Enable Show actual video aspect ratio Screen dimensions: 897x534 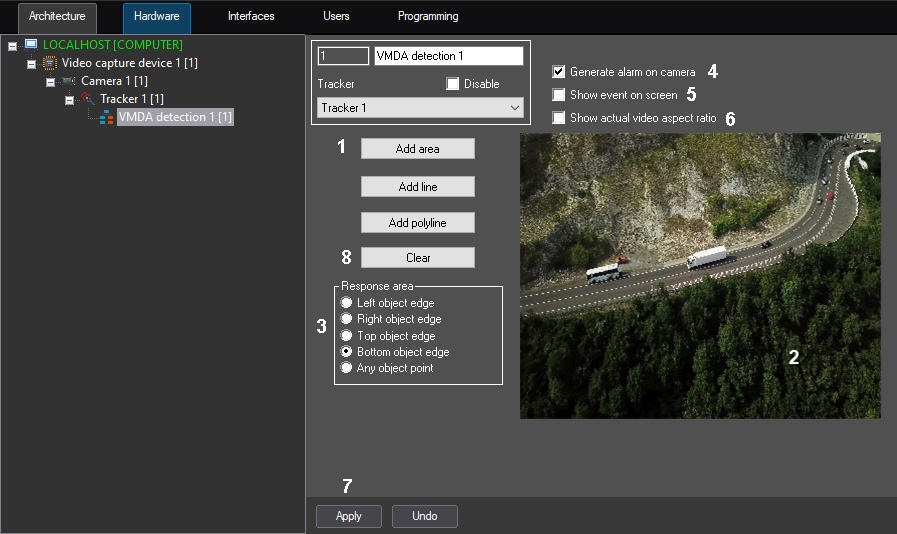click(x=559, y=118)
